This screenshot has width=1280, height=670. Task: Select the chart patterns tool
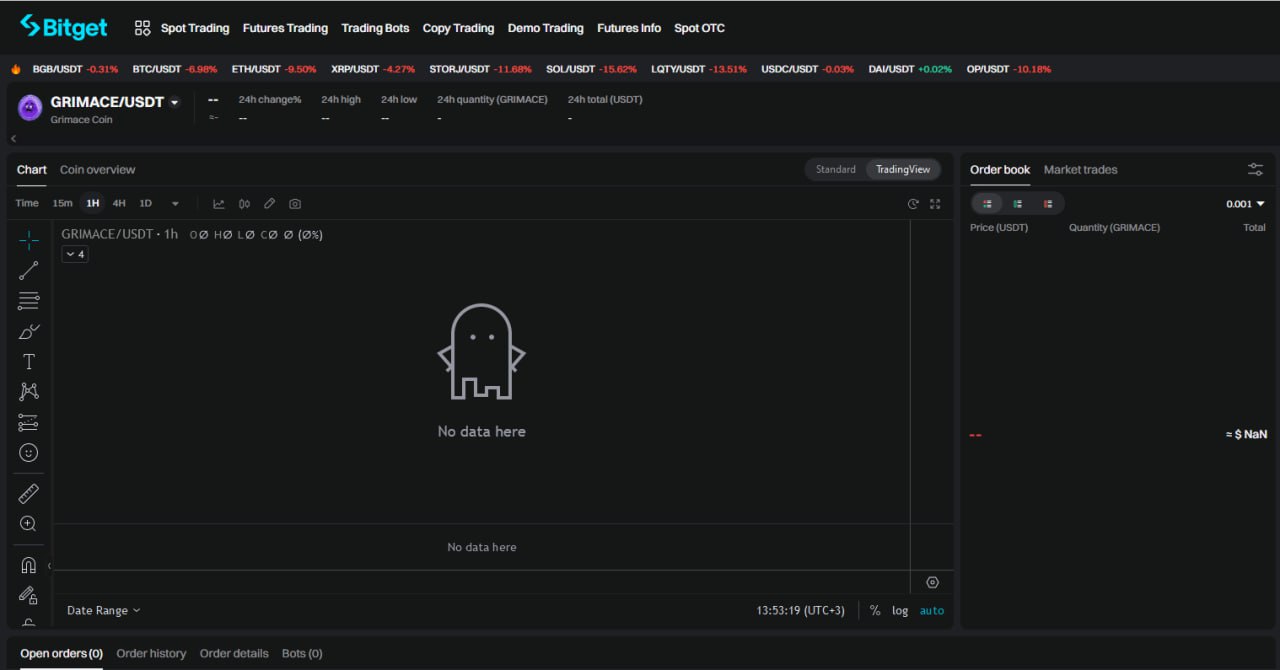tap(29, 392)
